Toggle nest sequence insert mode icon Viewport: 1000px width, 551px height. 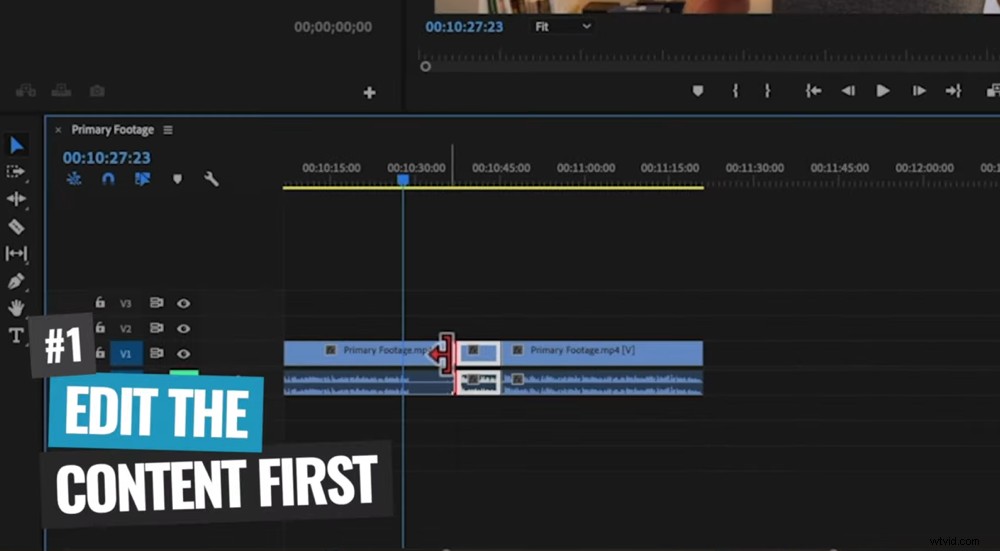[x=75, y=179]
